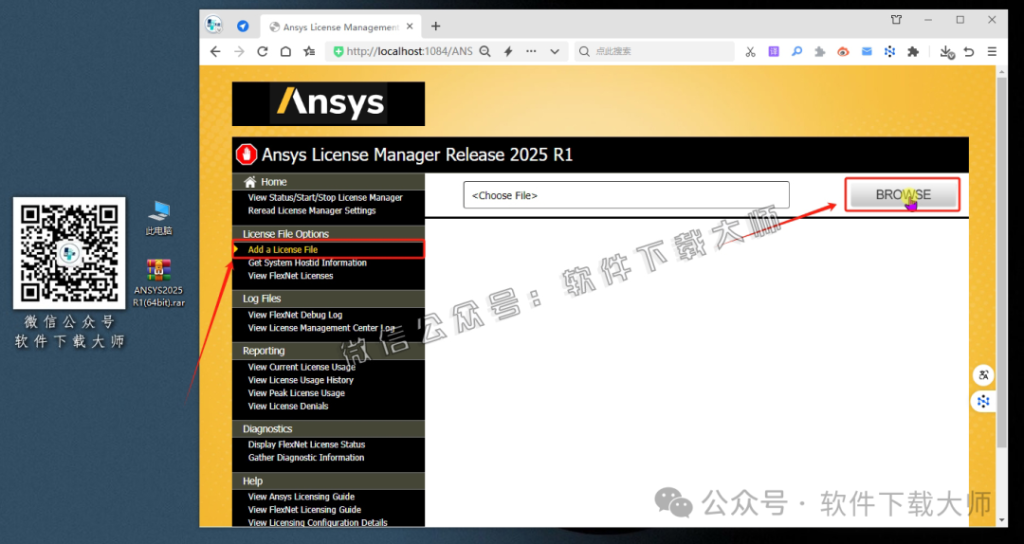The width and height of the screenshot is (1024, 544).
Task: Open View FlexNet Licensing Guide
Action: click(x=304, y=509)
